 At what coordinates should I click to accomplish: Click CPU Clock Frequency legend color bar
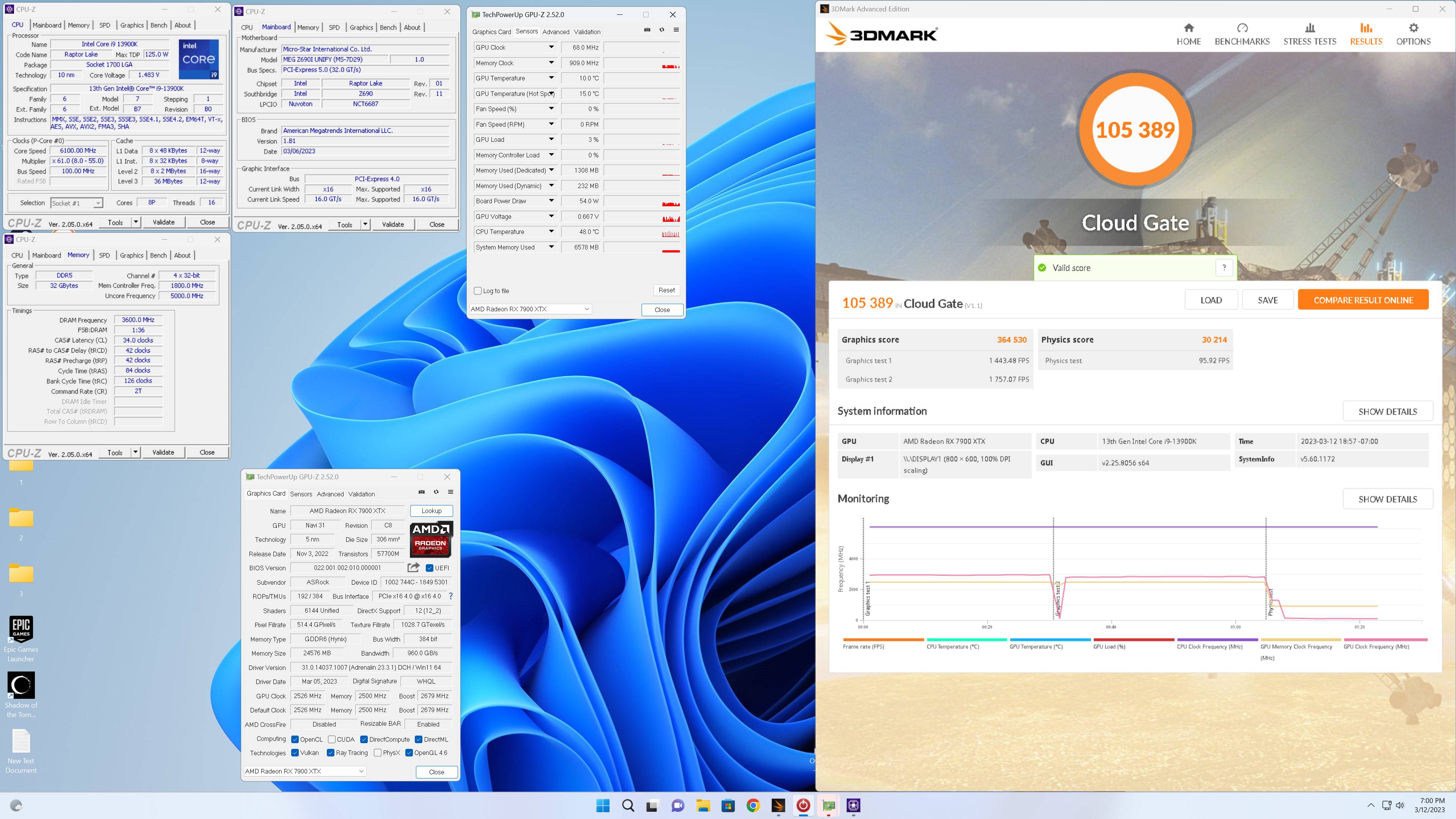click(x=1217, y=640)
